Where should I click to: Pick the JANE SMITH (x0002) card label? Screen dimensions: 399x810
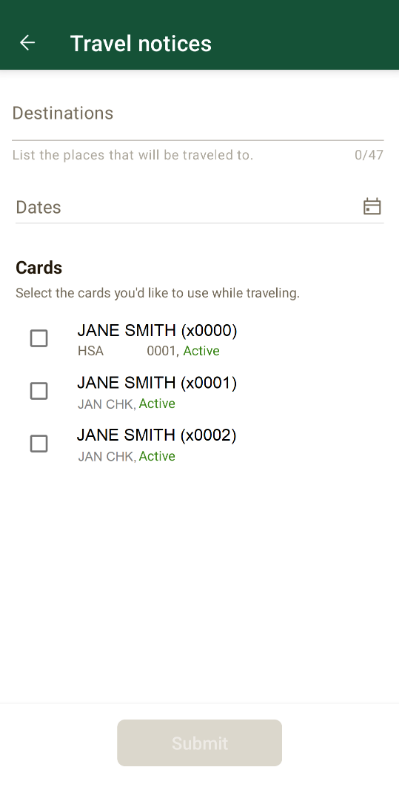[x=157, y=435]
